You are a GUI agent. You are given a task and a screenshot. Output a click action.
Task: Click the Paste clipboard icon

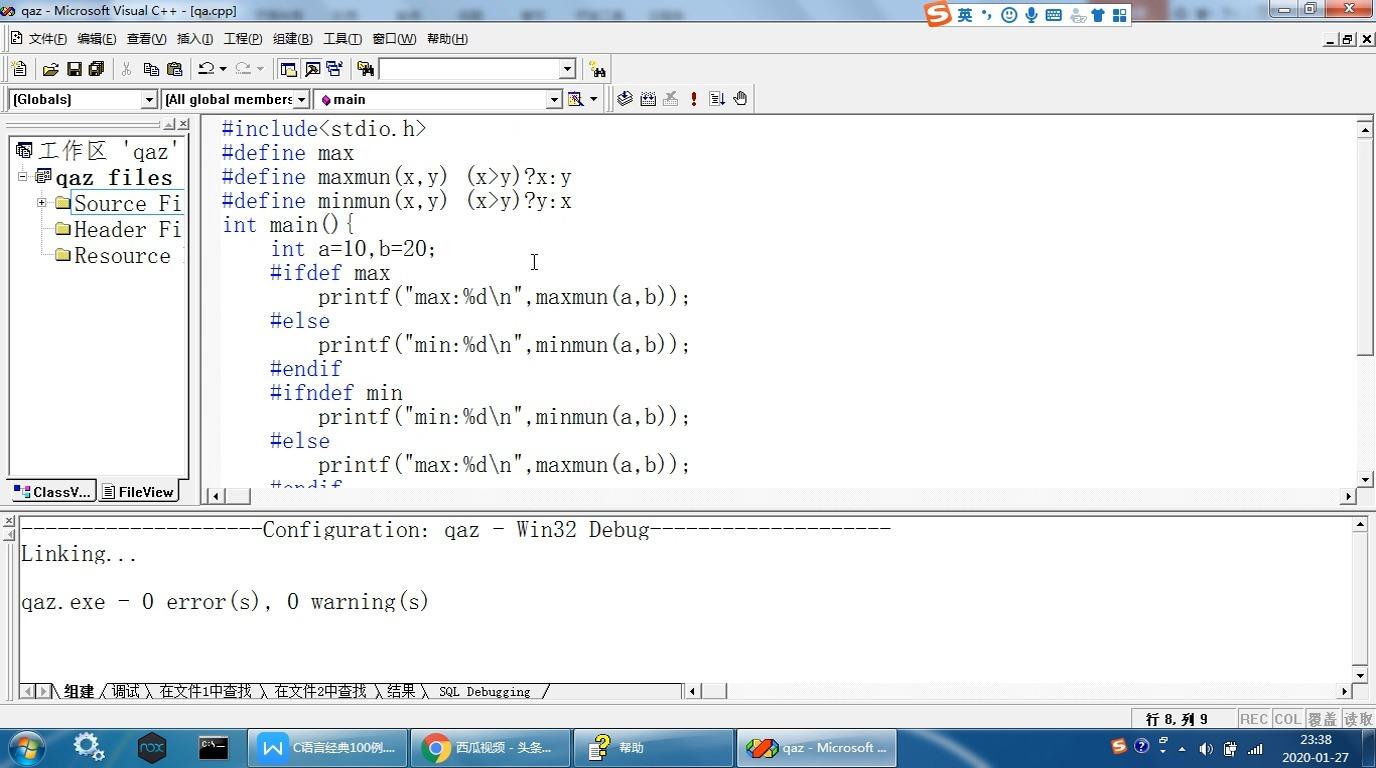tap(174, 69)
